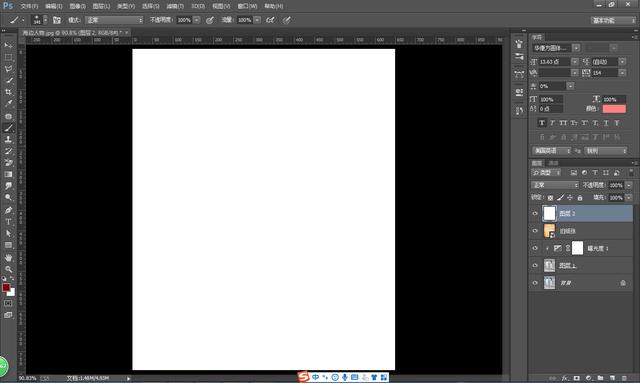Open the brush panel toggle icon
This screenshot has height=383, width=640.
click(x=57, y=20)
